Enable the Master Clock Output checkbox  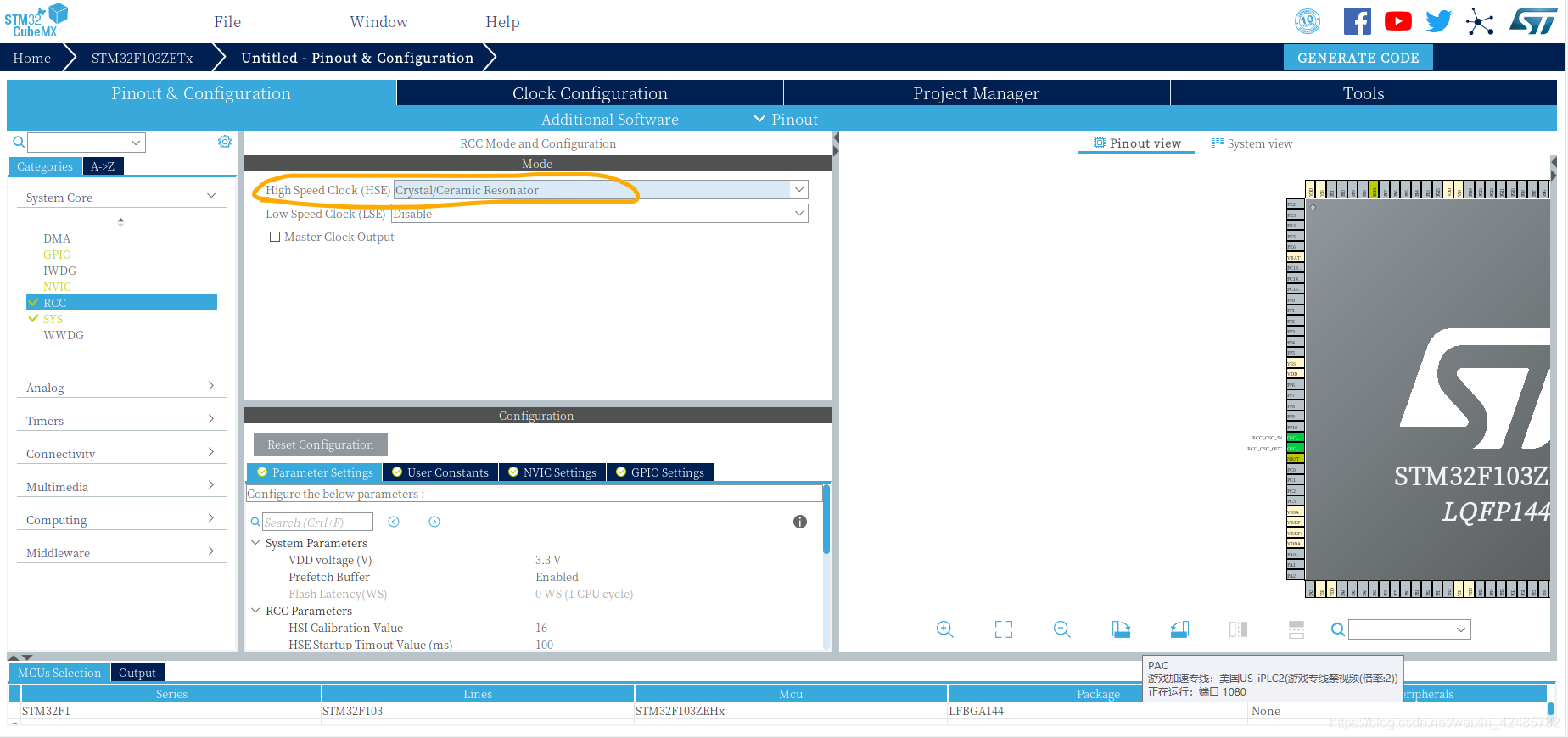(x=275, y=237)
